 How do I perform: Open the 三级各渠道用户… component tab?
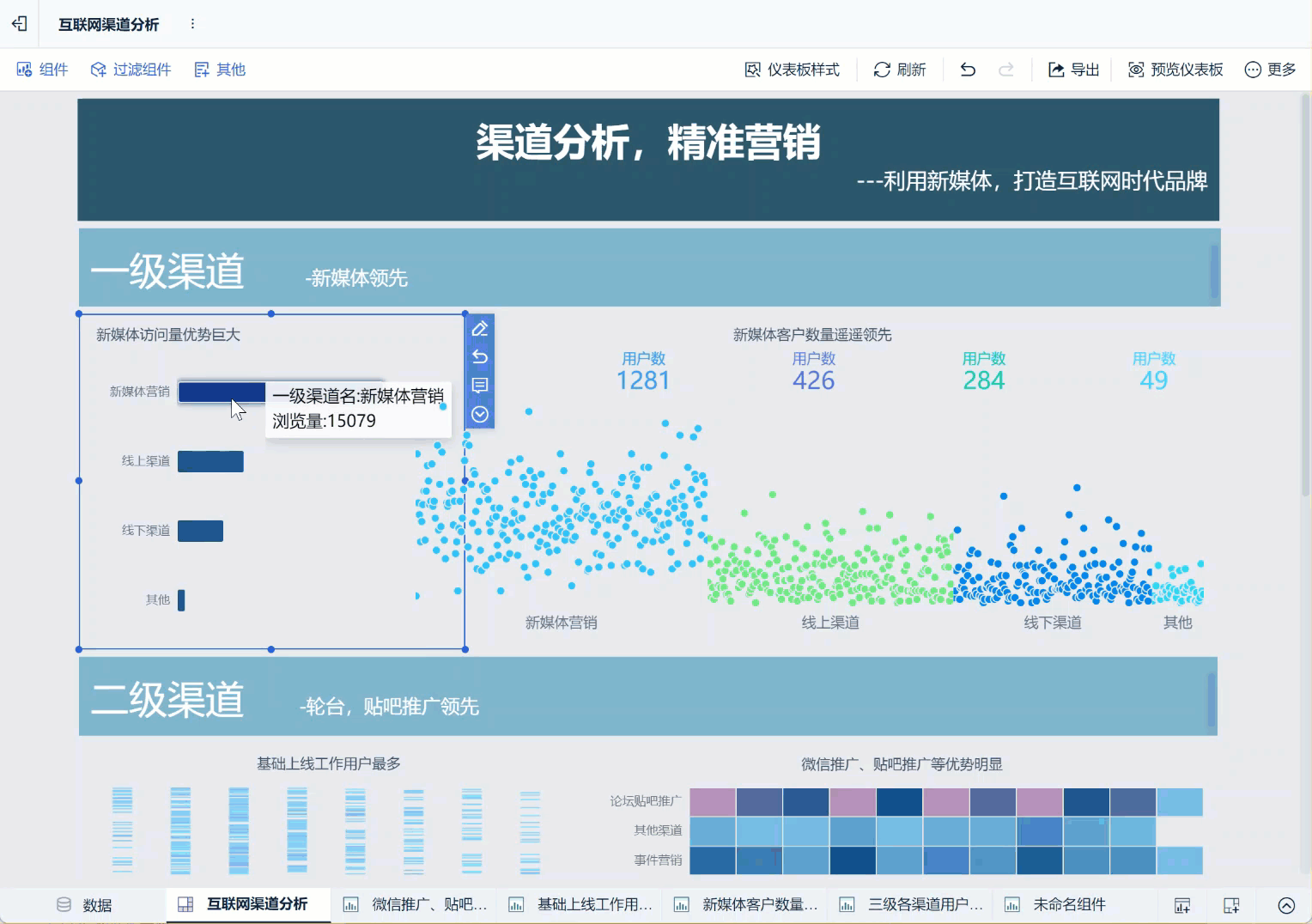point(912,904)
